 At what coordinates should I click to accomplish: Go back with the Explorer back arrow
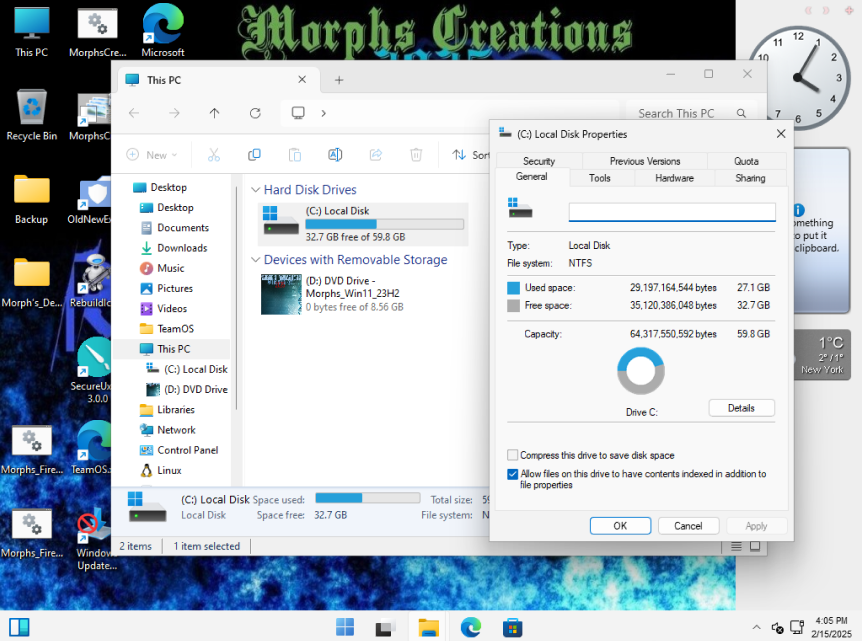click(x=134, y=113)
